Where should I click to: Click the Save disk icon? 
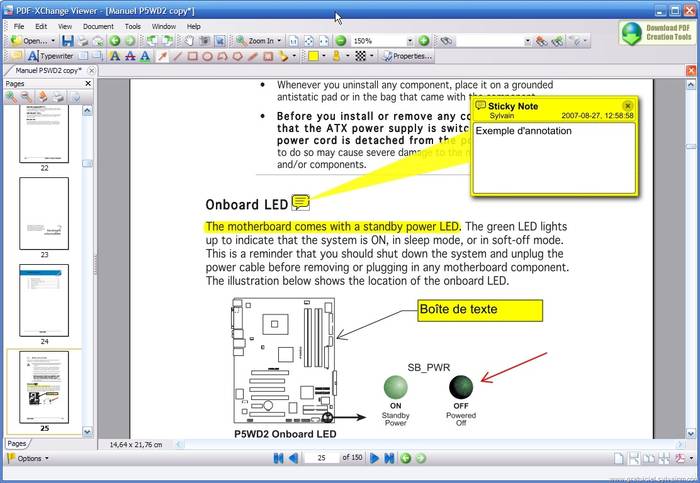tap(67, 41)
